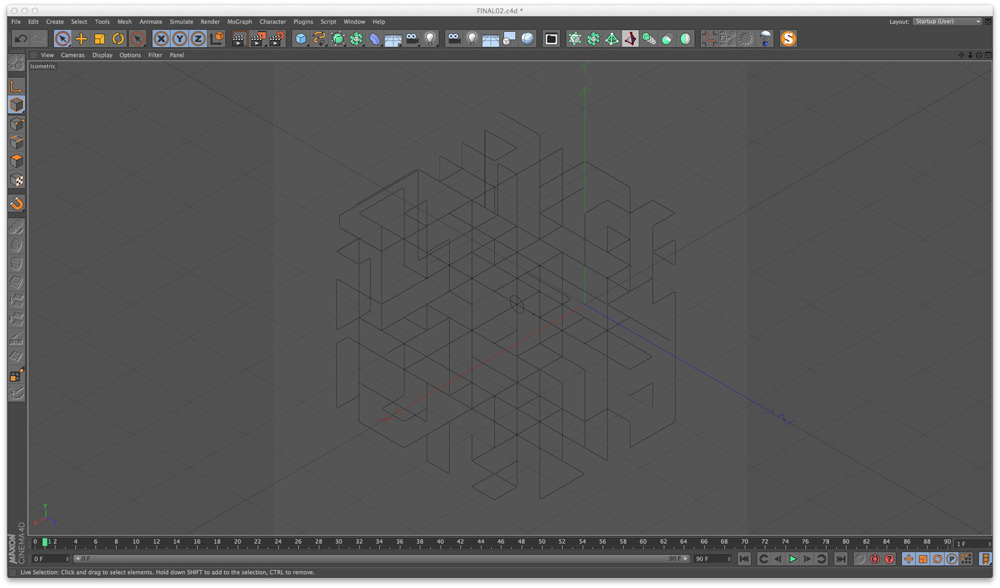Enable Texture mode icon
This screenshot has width=1000, height=588.
click(x=17, y=180)
